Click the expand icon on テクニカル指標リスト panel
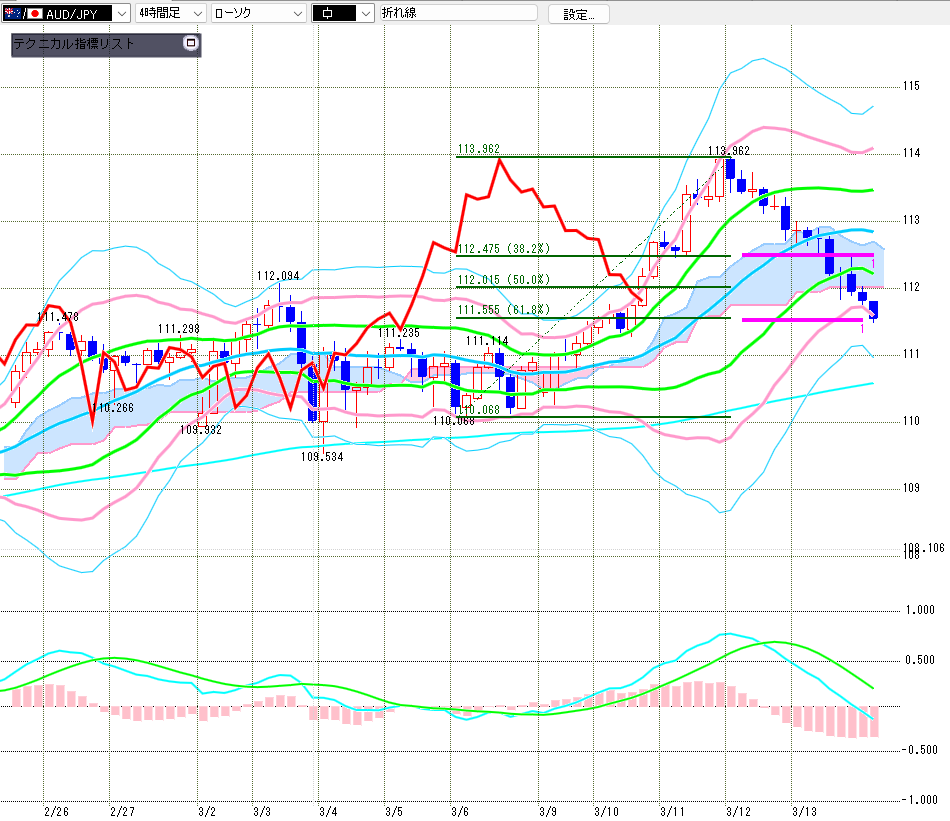Screen dimensions: 950x821 click(x=191, y=44)
